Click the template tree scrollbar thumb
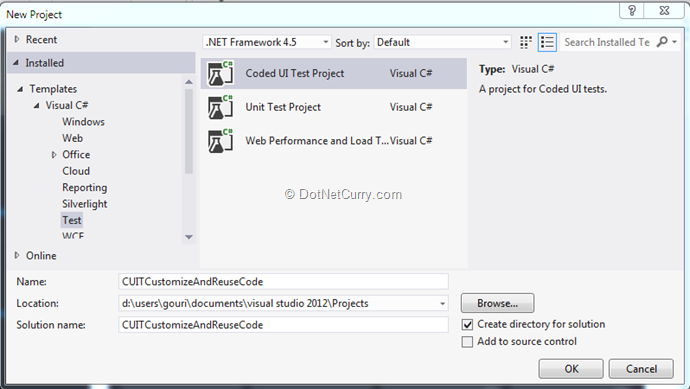Screen dimensions: 690x389 (x=189, y=131)
